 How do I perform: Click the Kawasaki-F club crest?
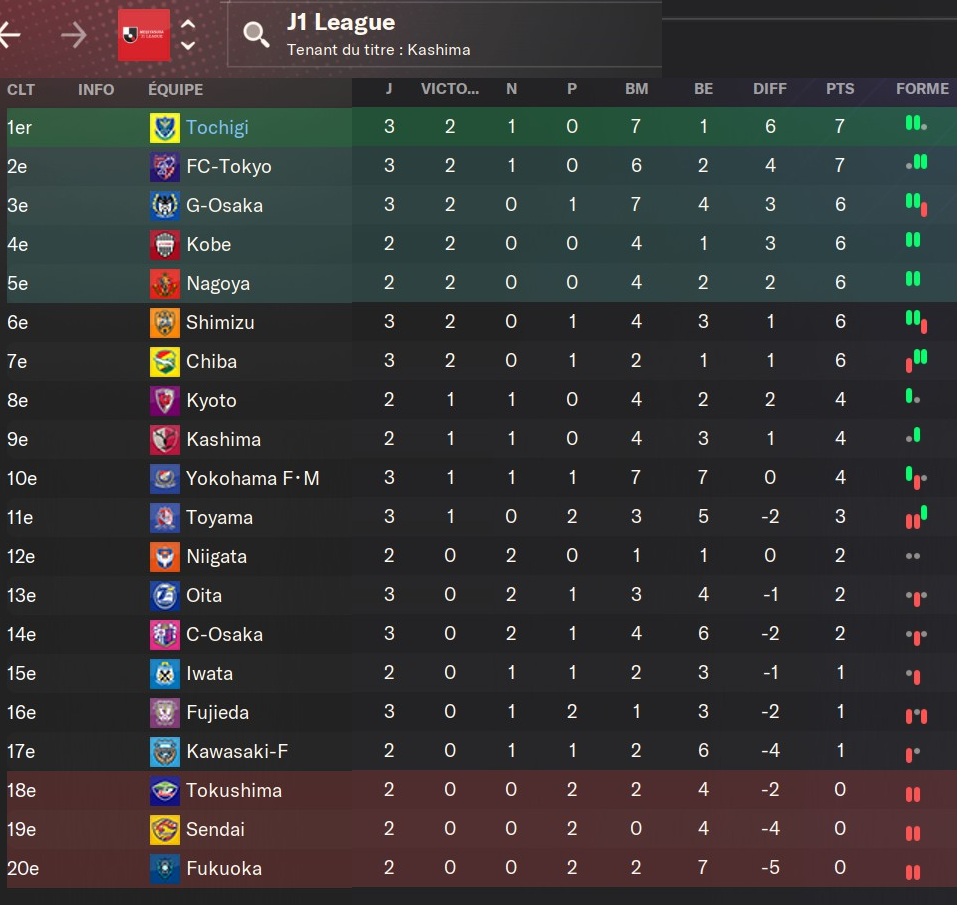(164, 752)
